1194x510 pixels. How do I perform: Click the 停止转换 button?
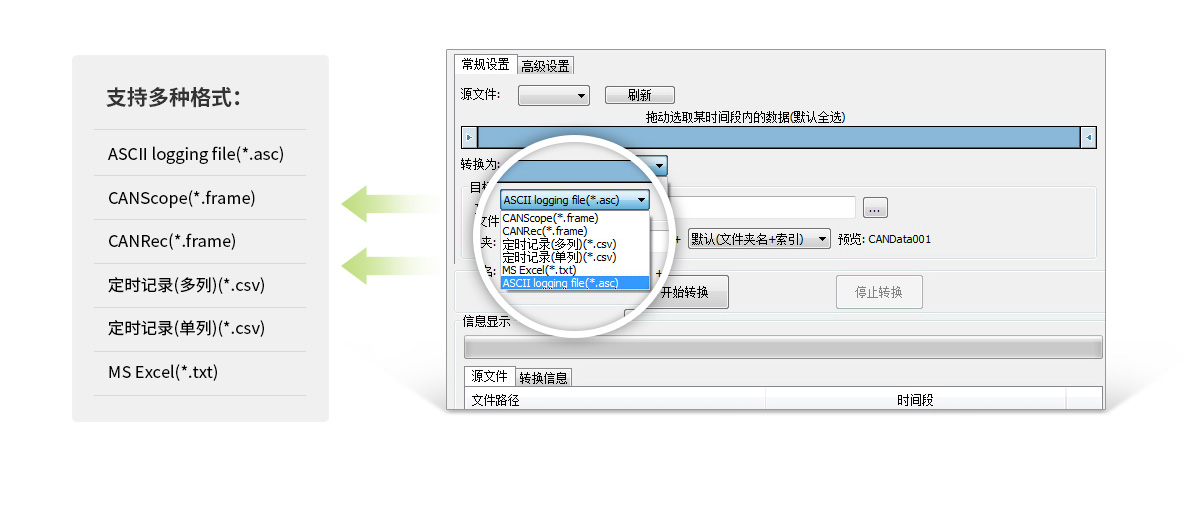coord(879,292)
